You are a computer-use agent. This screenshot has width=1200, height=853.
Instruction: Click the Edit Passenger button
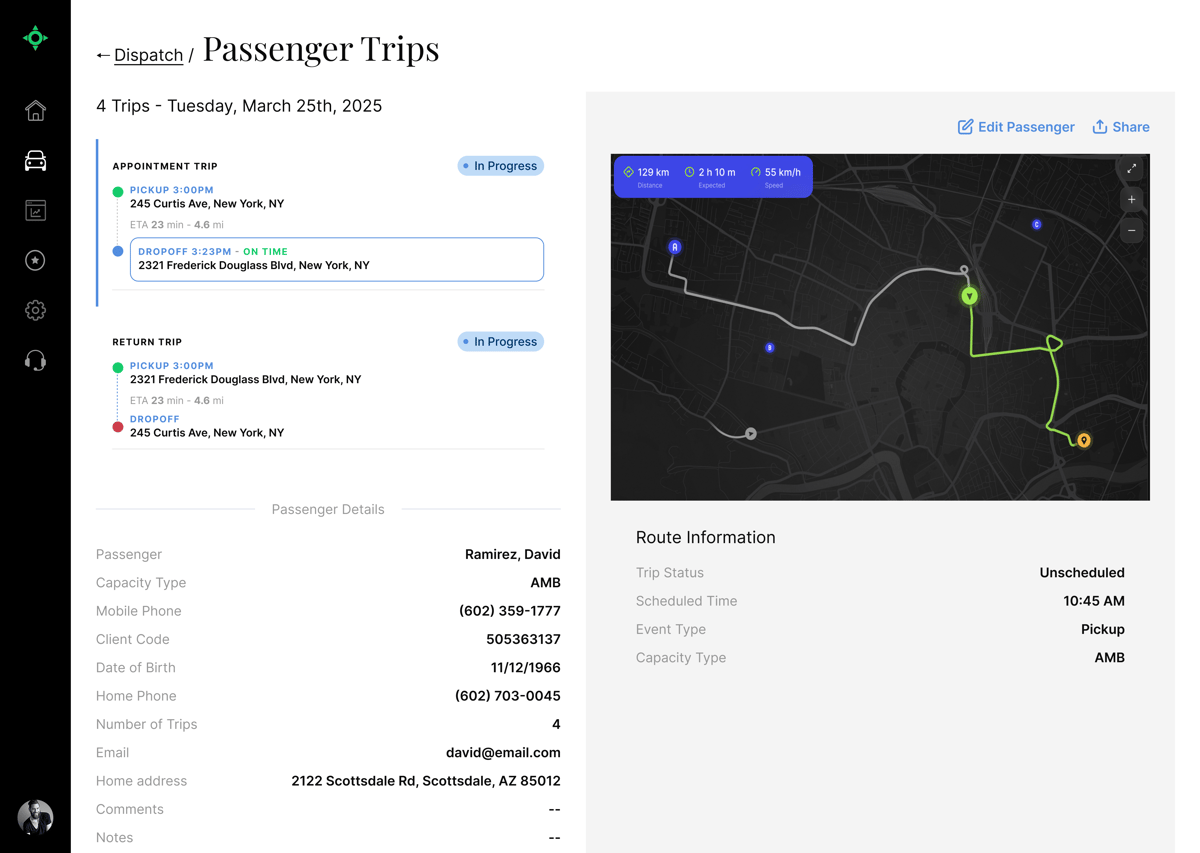click(1016, 127)
